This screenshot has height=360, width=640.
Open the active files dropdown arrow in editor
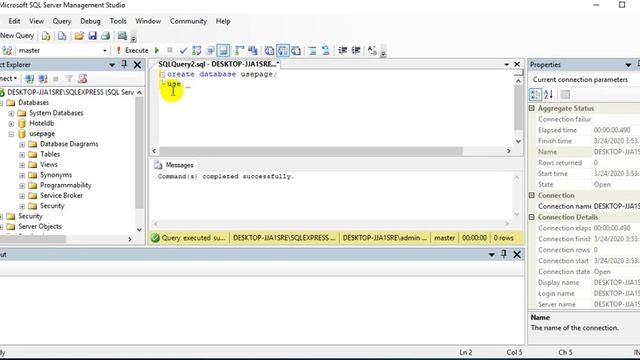[507, 64]
